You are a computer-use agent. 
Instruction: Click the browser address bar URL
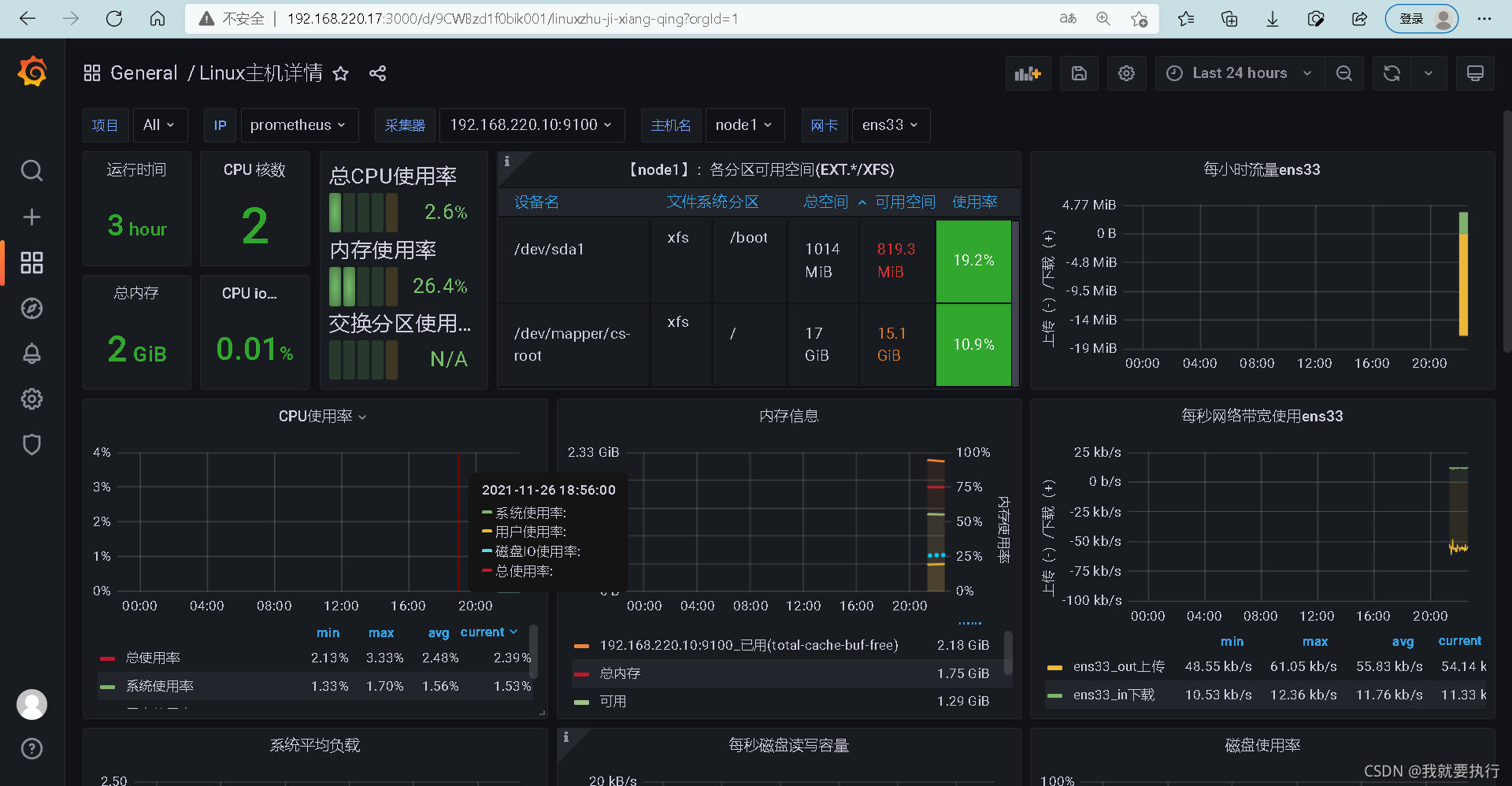click(x=512, y=19)
